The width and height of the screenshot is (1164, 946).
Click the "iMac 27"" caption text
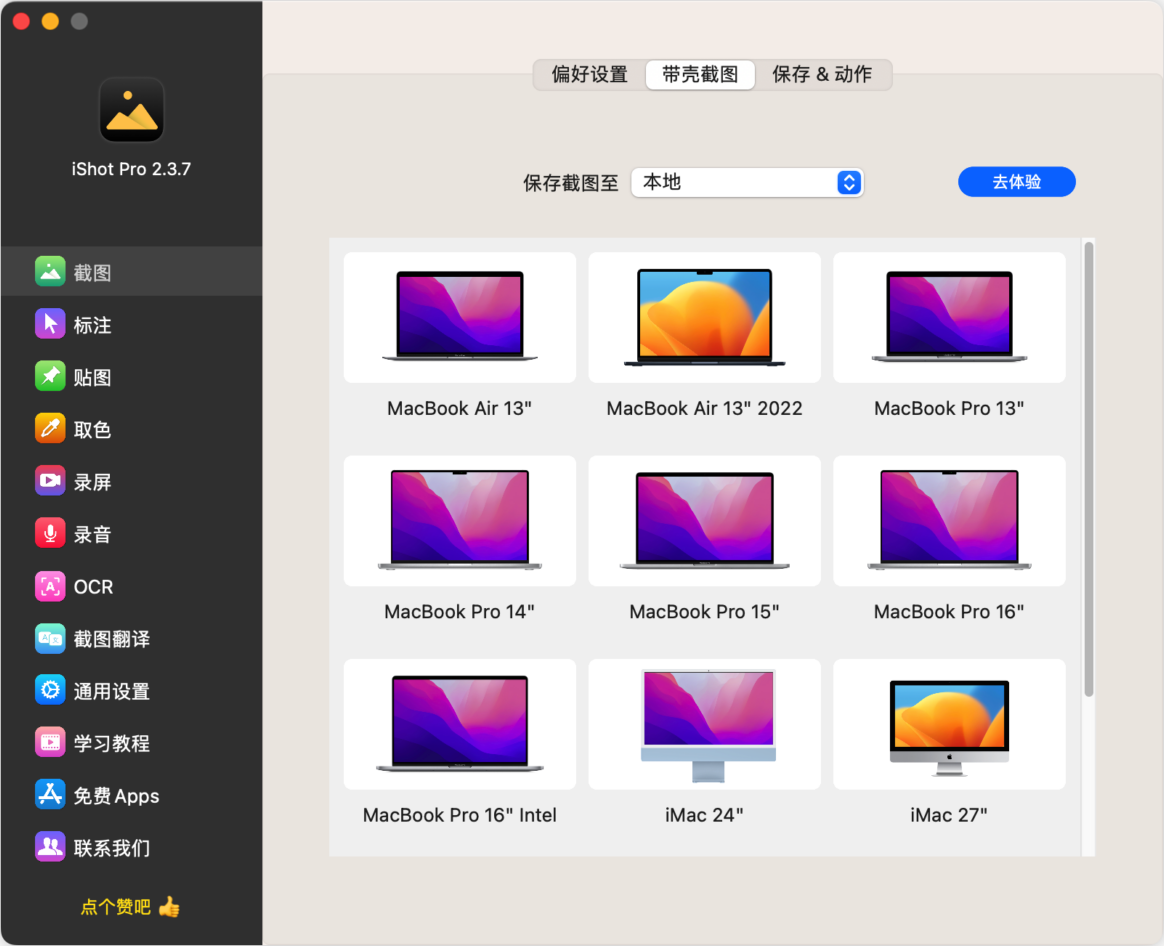pyautogui.click(x=949, y=815)
